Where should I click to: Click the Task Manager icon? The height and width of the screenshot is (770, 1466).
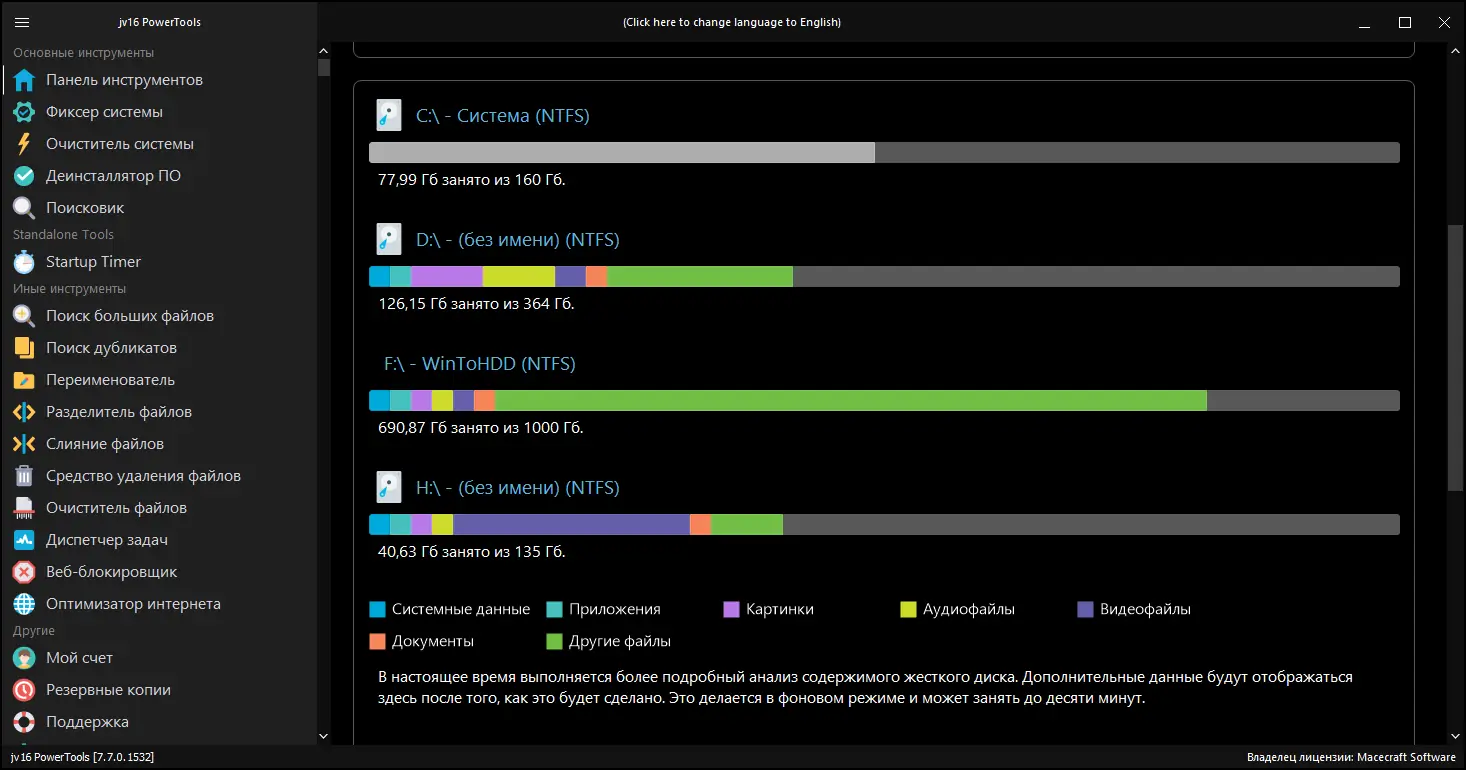tap(24, 540)
